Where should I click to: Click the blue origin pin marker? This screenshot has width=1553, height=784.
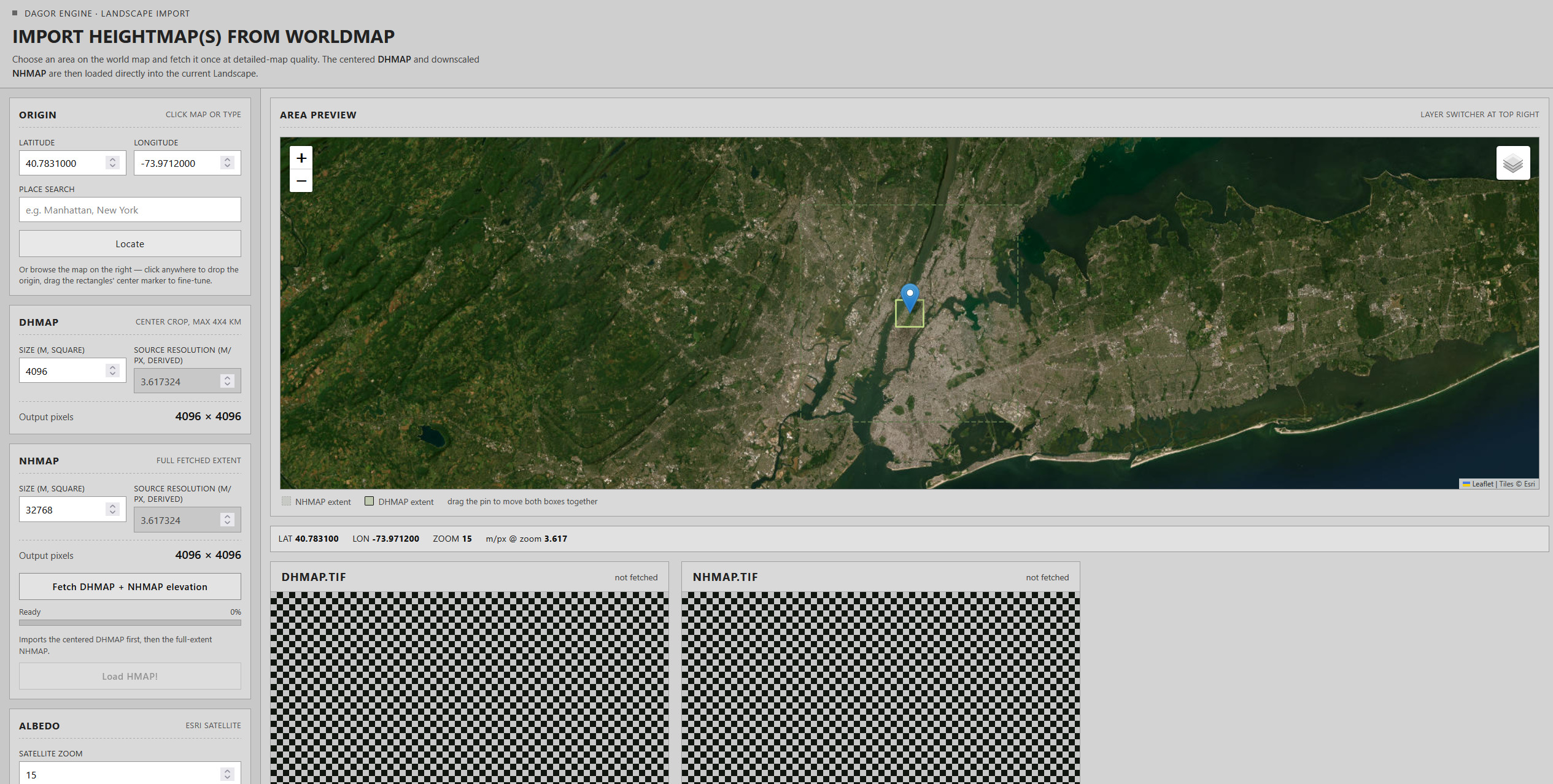[x=910, y=298]
